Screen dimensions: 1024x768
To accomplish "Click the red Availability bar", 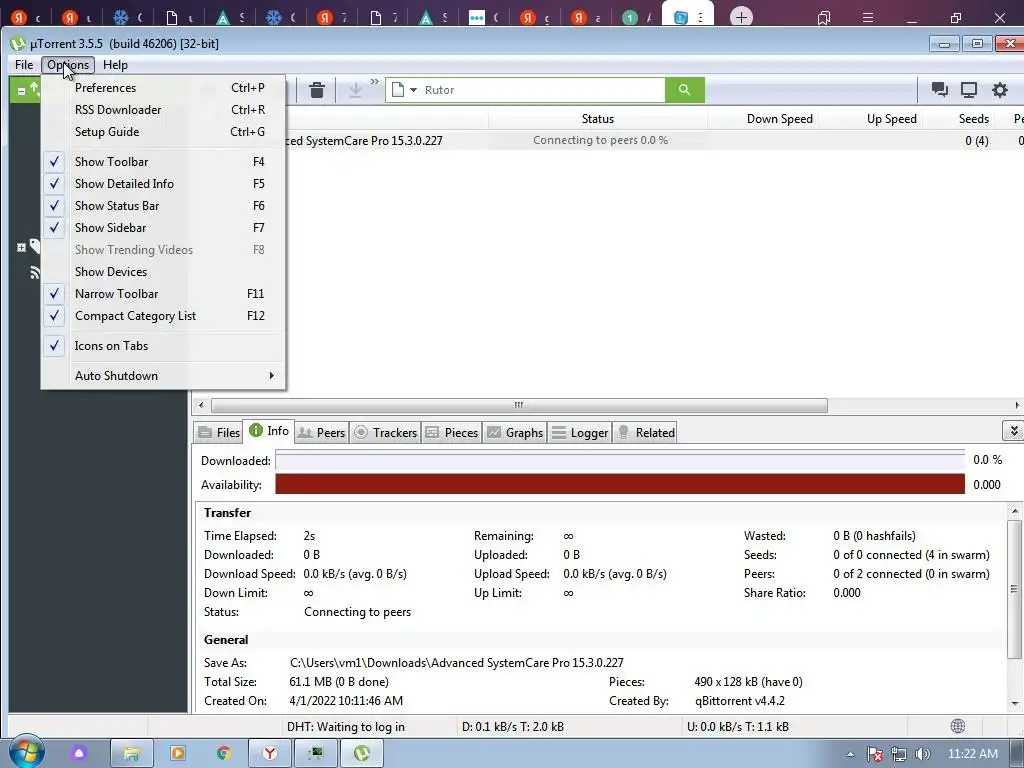I will (620, 484).
